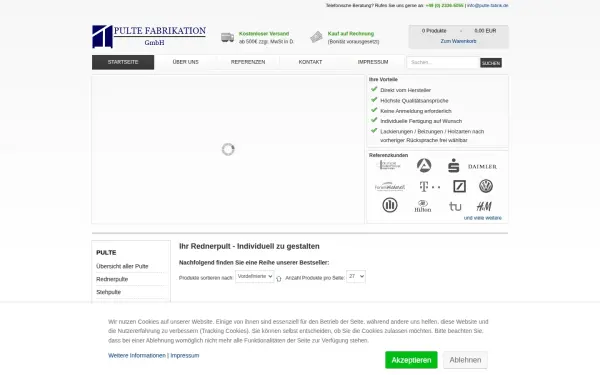Viewport: 600px width, 375px height.
Task: Open the Zum Warenkorb link
Action: (458, 41)
